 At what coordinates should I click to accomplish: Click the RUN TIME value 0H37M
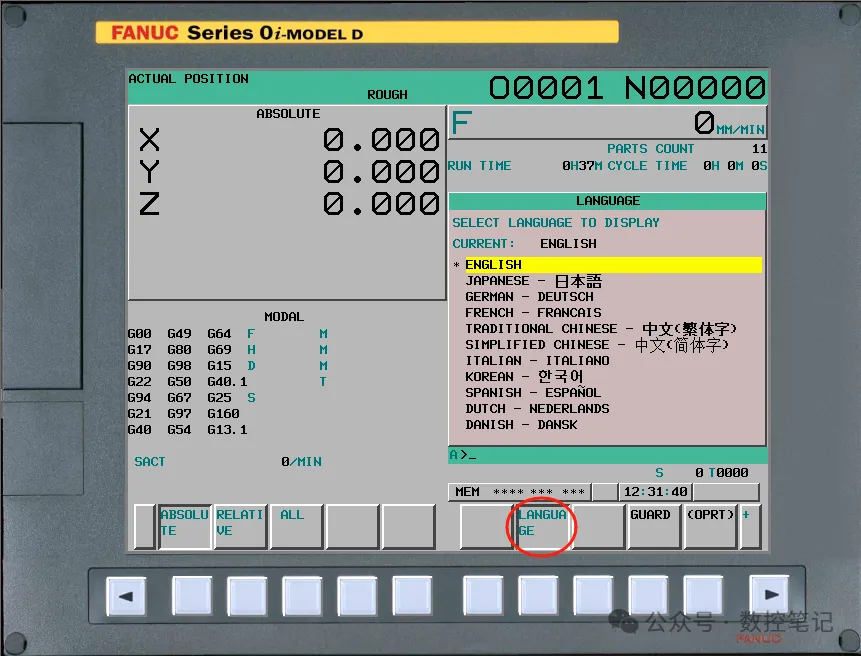(x=582, y=165)
